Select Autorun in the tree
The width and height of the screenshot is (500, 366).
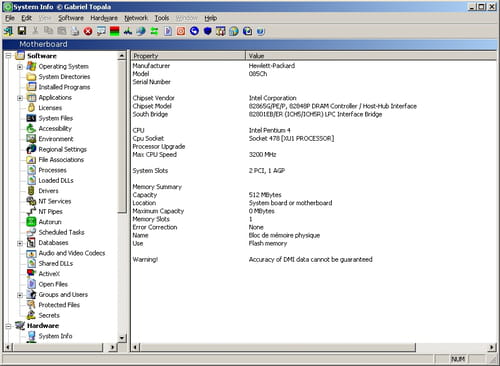50,222
